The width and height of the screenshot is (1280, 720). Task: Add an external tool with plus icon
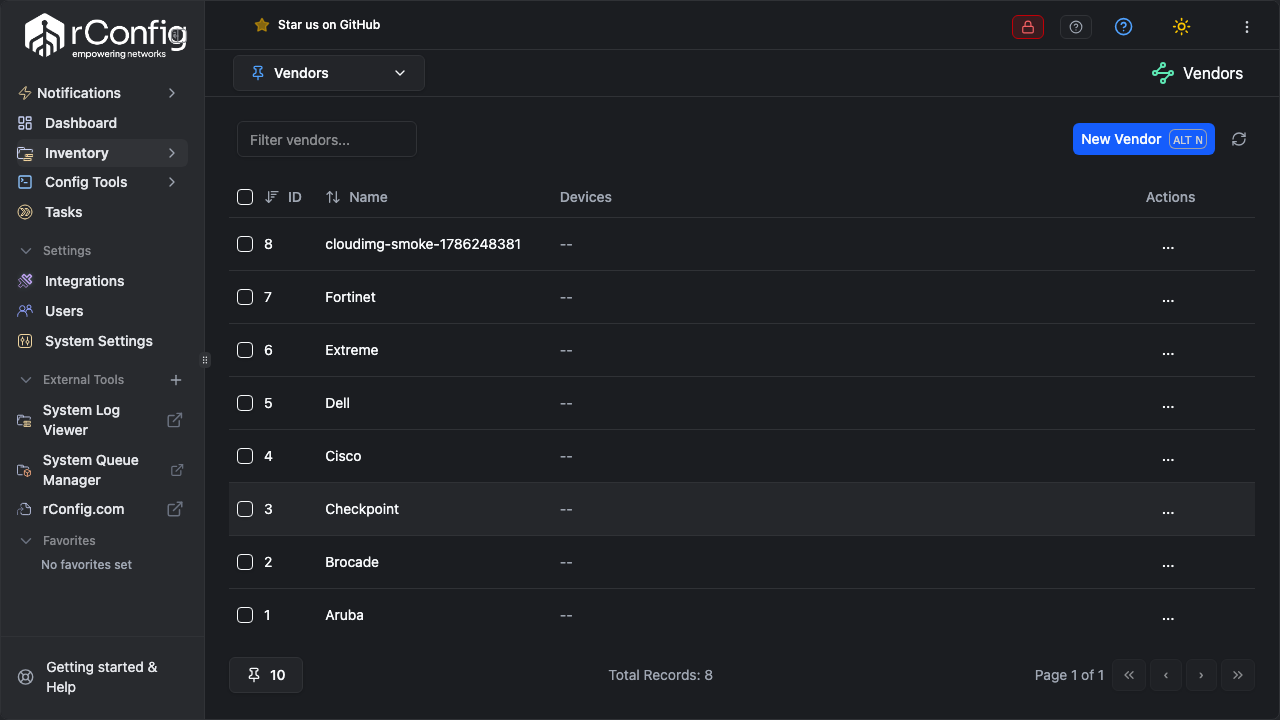pyautogui.click(x=176, y=380)
